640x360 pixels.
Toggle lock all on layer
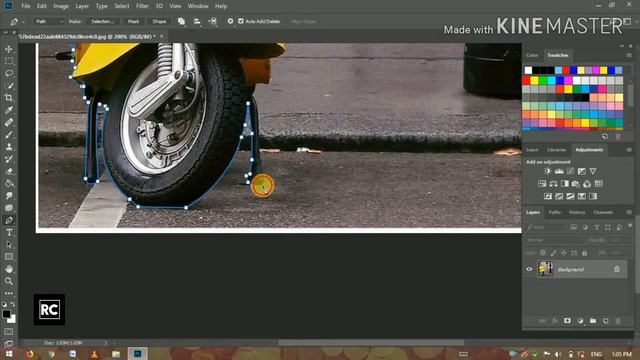coord(584,253)
